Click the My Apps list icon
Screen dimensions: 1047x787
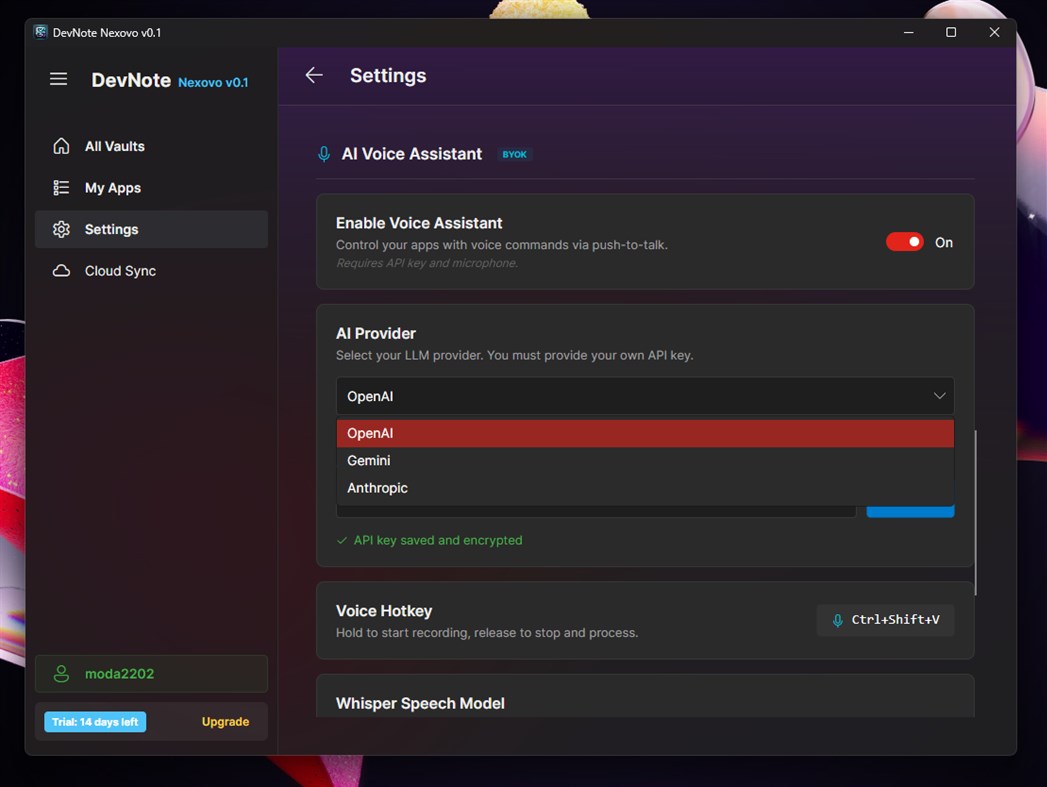(61, 188)
